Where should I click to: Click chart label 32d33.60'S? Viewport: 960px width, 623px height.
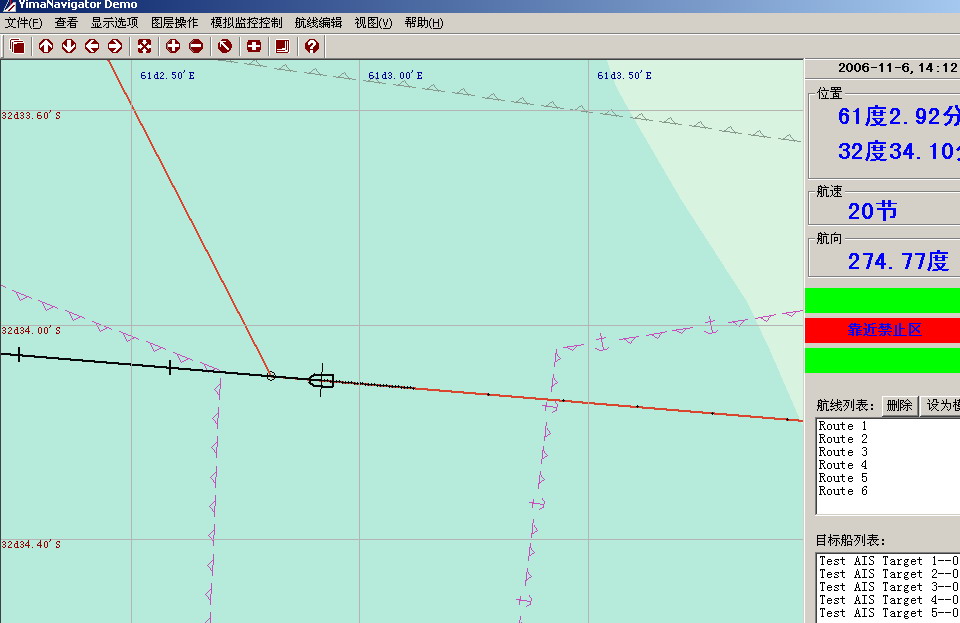(x=31, y=116)
